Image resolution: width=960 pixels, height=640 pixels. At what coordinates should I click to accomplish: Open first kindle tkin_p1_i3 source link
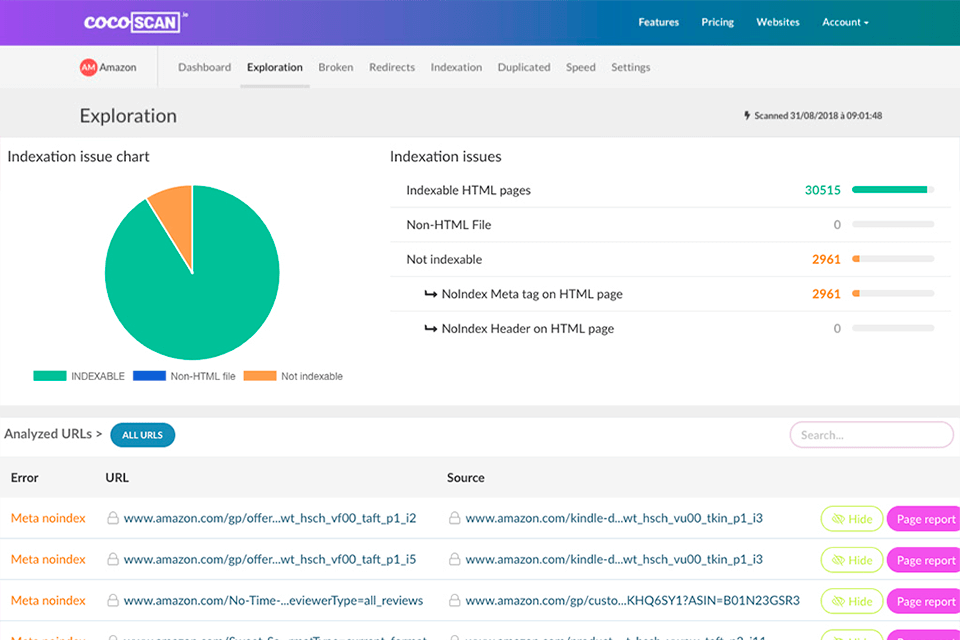(614, 518)
